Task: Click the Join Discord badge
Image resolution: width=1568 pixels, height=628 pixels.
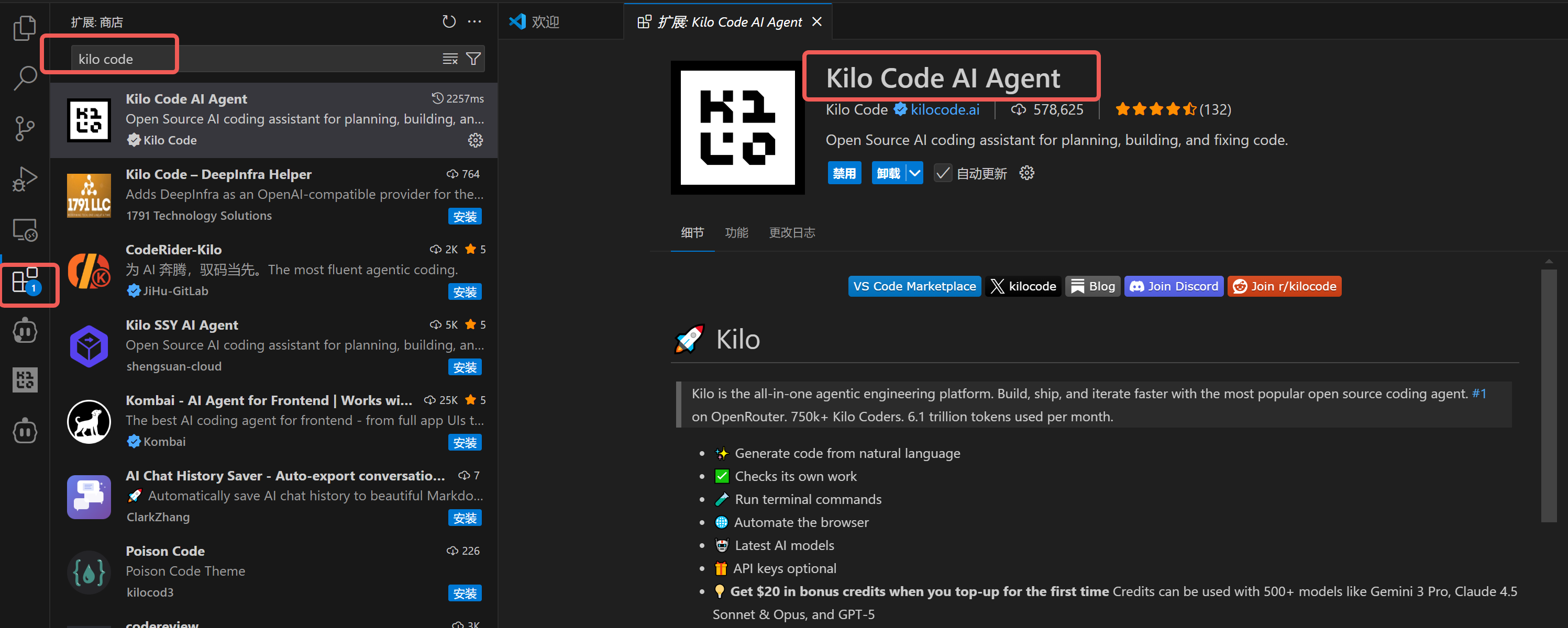Action: [1173, 286]
